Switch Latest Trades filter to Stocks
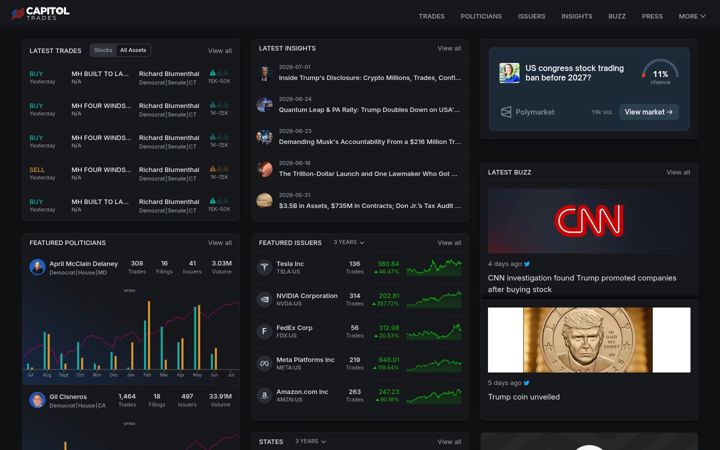Viewport: 720px width, 450px height. click(103, 50)
